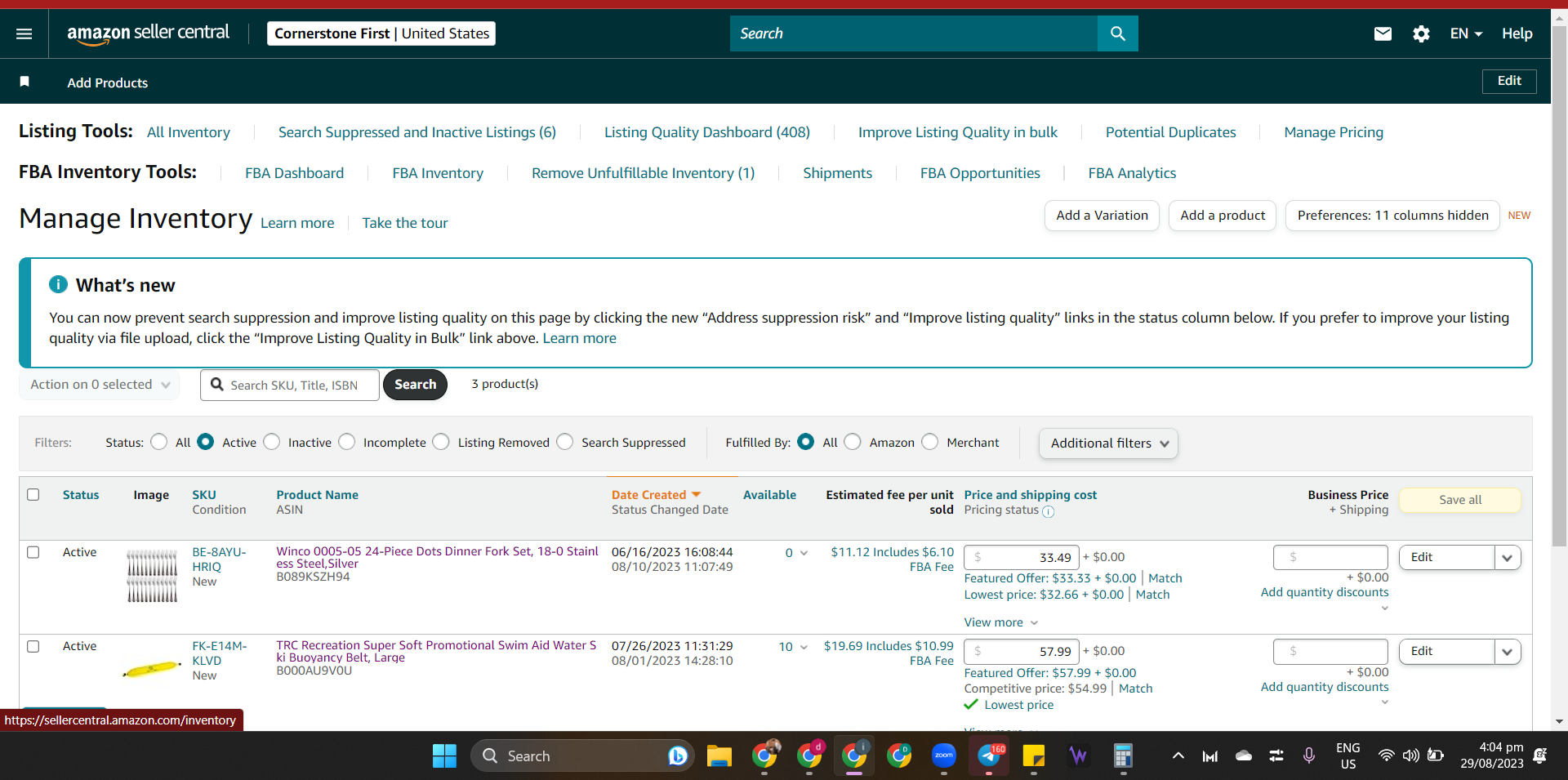The height and width of the screenshot is (780, 1568).
Task: Select the Search Suppressed radio button
Action: (x=565, y=442)
